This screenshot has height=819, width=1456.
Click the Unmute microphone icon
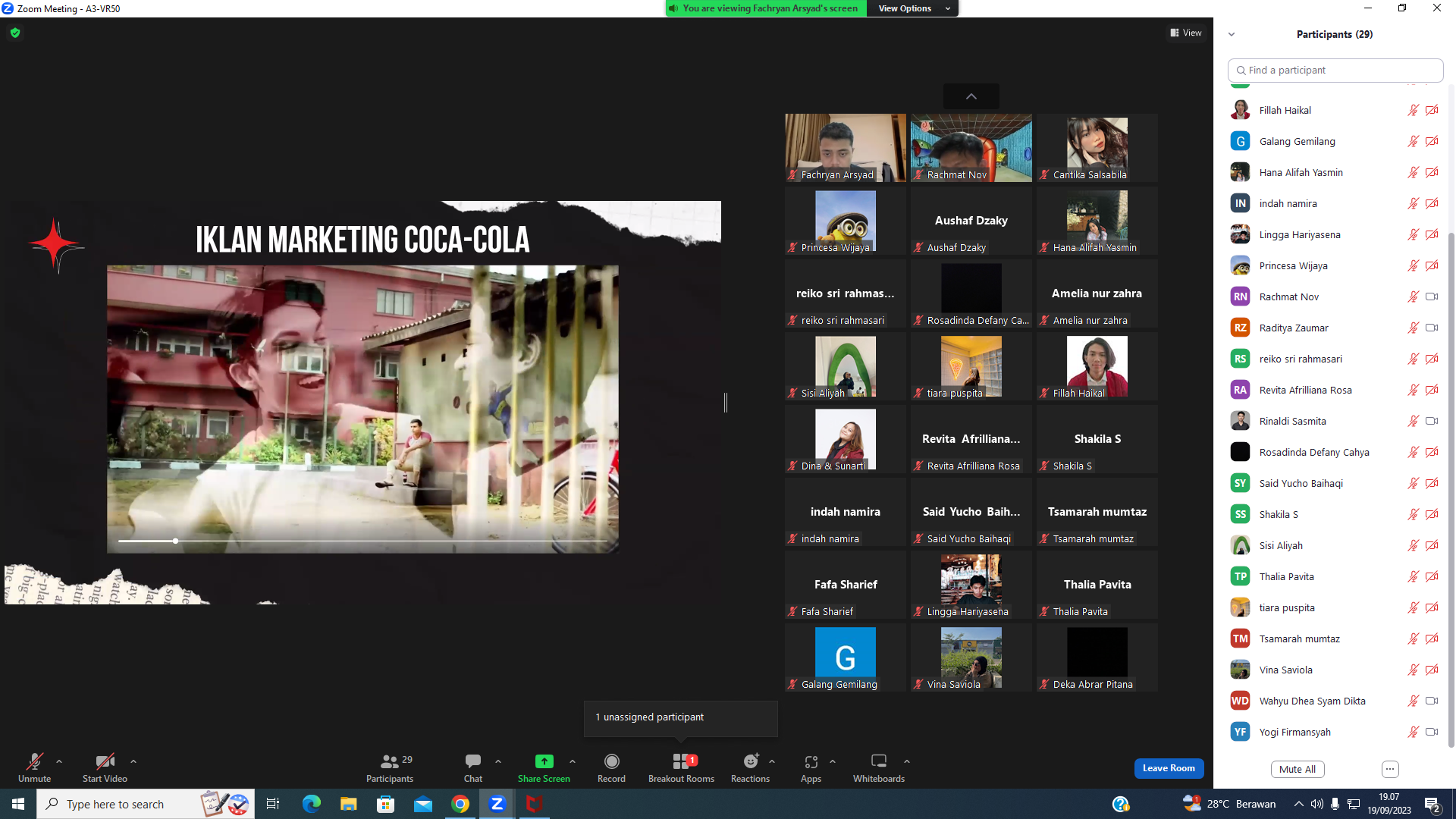tap(34, 761)
